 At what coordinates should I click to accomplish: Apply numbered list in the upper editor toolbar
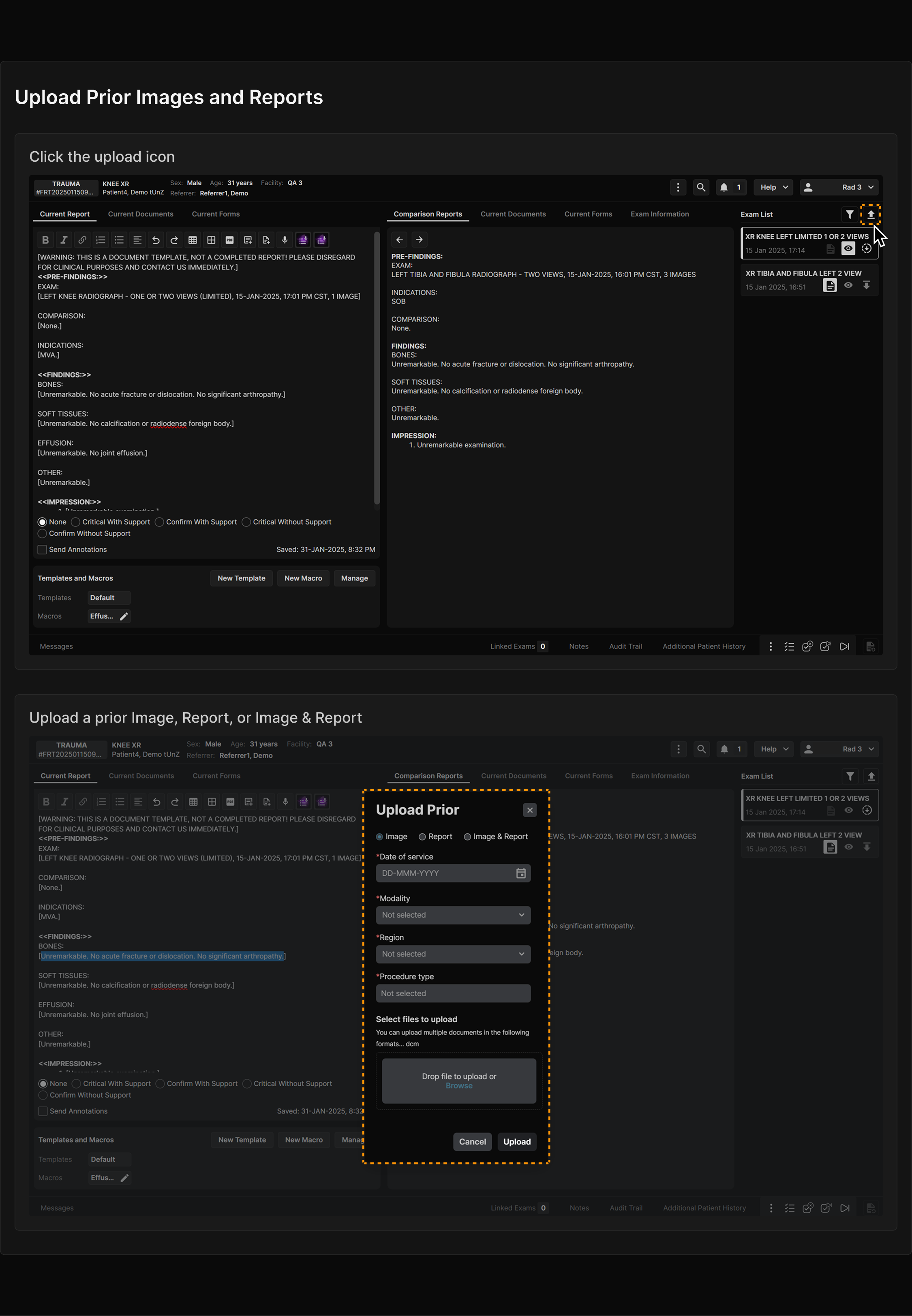pos(101,240)
